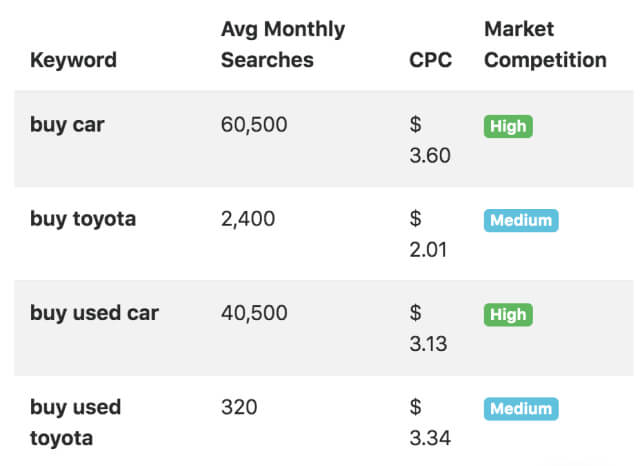
Task: Click the Medium badge for buy toyota
Action: [x=520, y=221]
